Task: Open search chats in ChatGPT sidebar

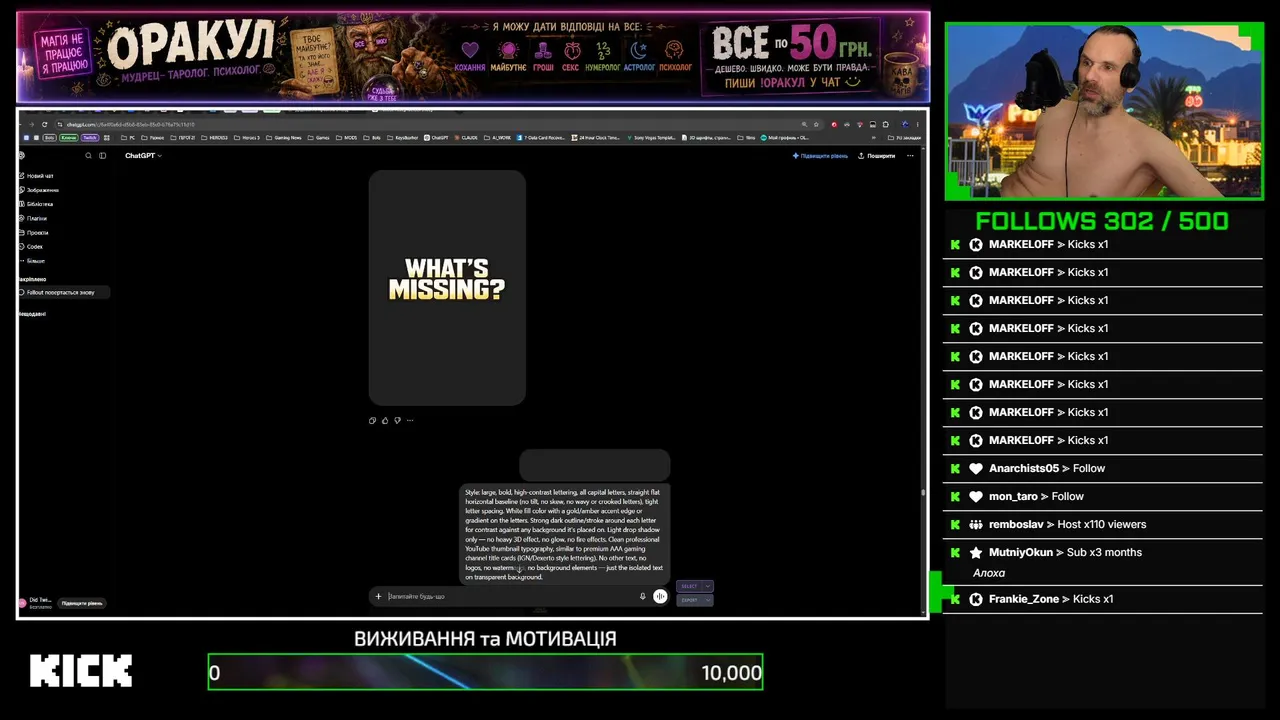Action: point(88,156)
